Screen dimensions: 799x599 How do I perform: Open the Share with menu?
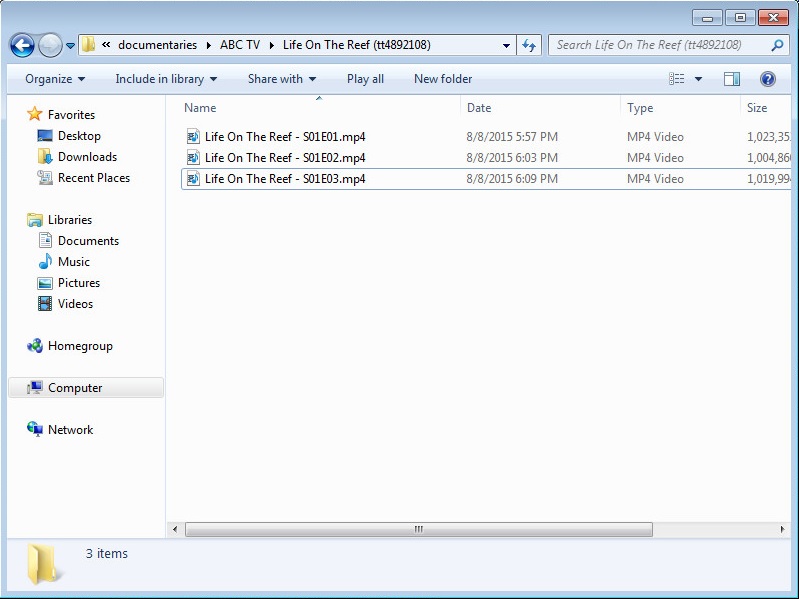282,79
